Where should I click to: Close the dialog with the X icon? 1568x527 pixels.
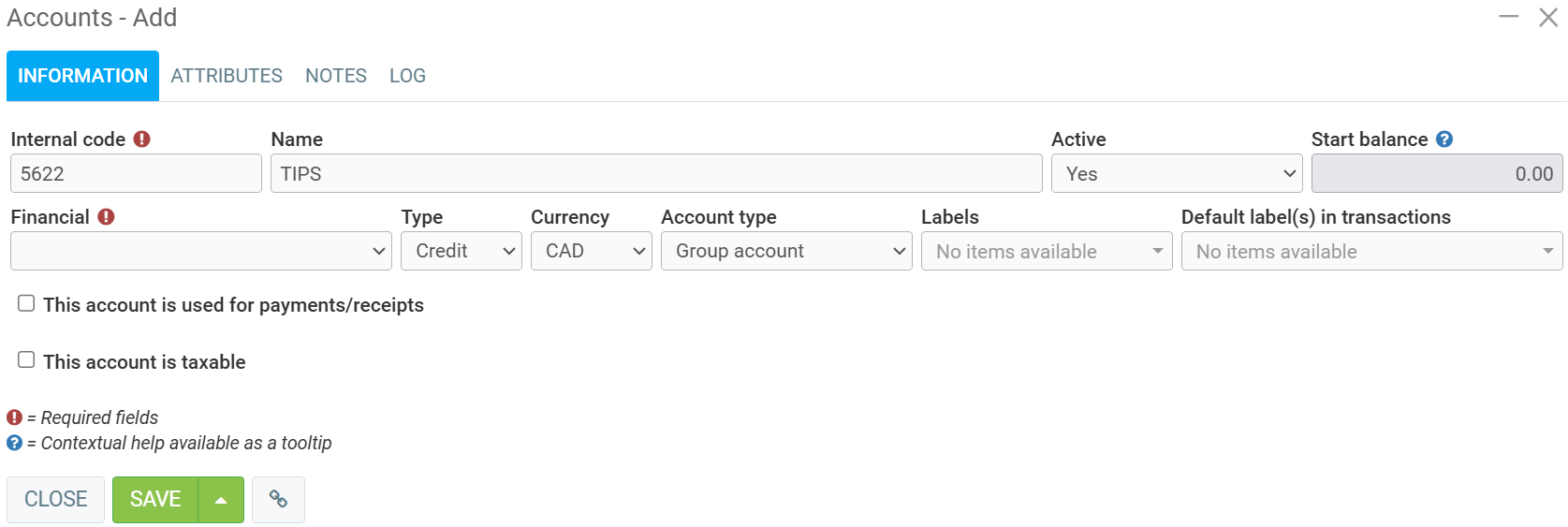coord(1548,17)
